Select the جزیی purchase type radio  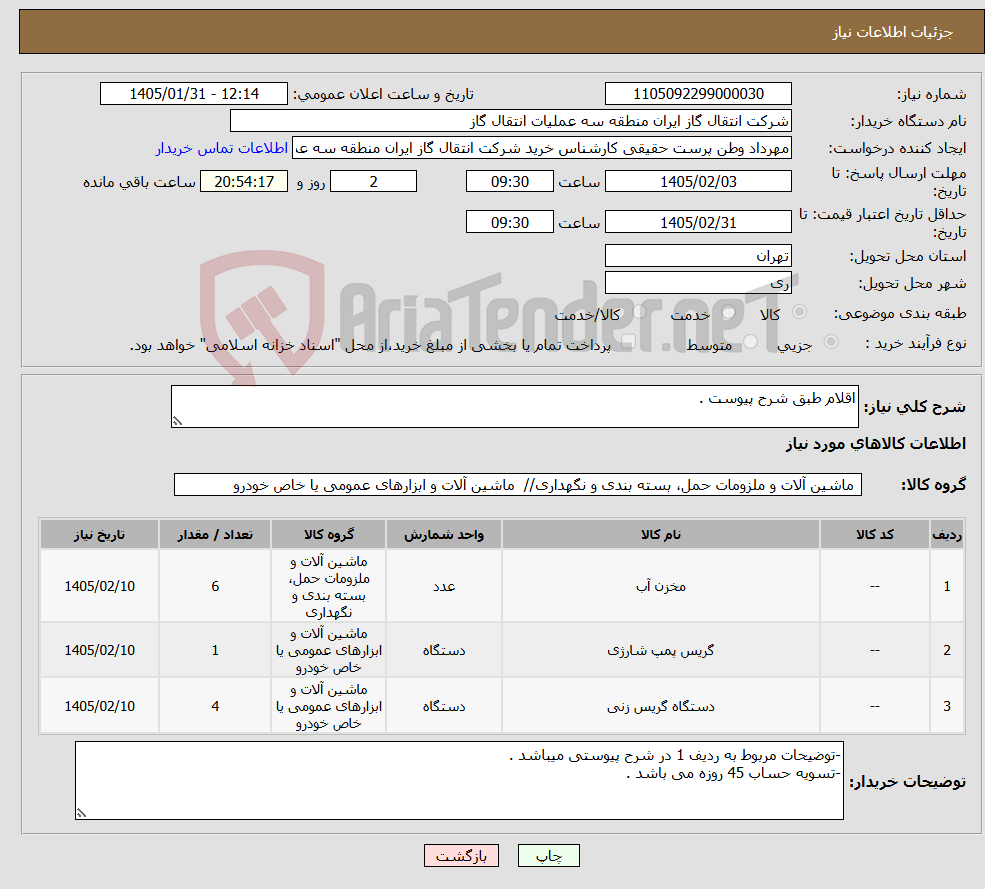coord(831,342)
